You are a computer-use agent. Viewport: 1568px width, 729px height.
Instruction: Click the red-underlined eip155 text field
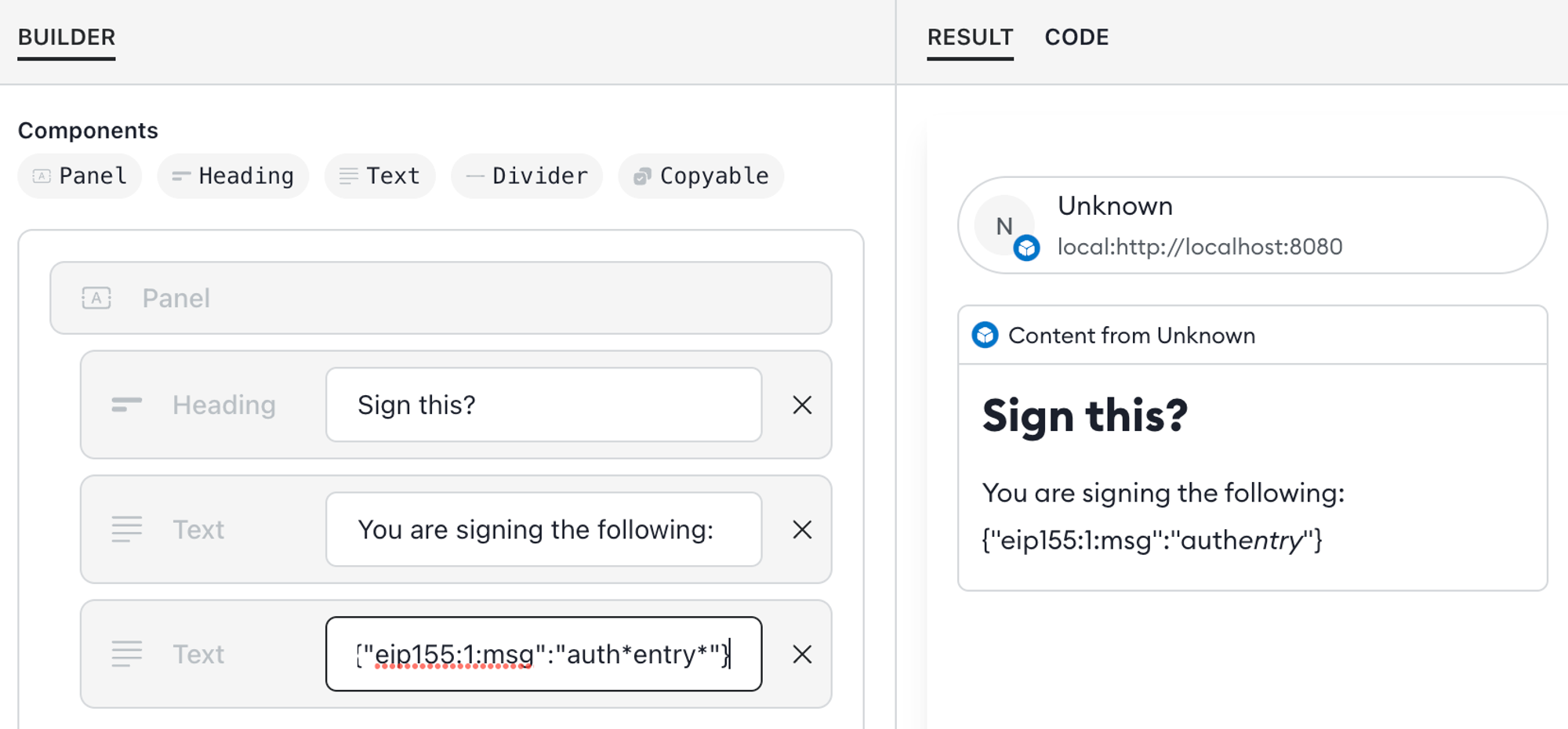(x=543, y=654)
